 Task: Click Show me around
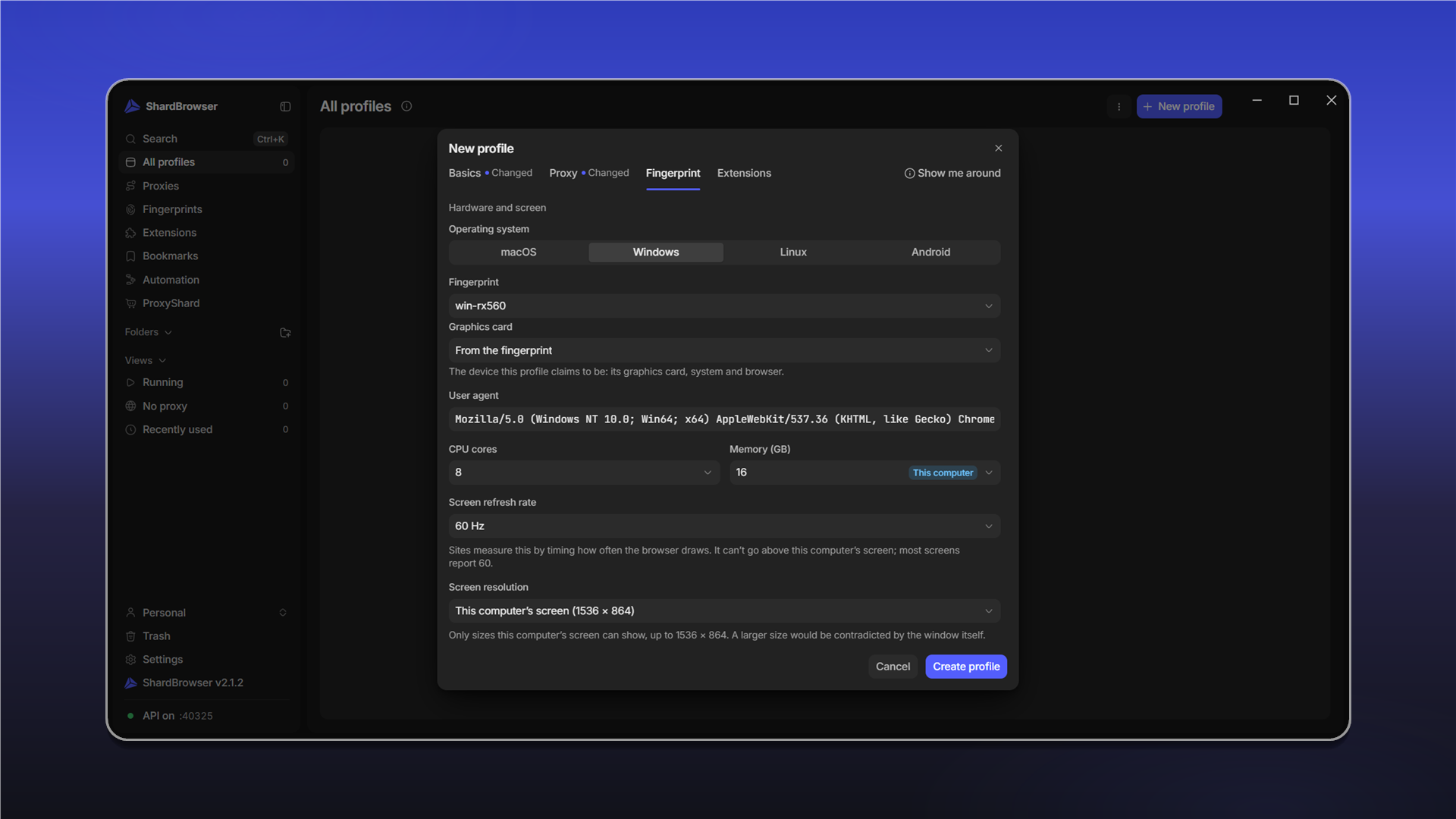(952, 173)
